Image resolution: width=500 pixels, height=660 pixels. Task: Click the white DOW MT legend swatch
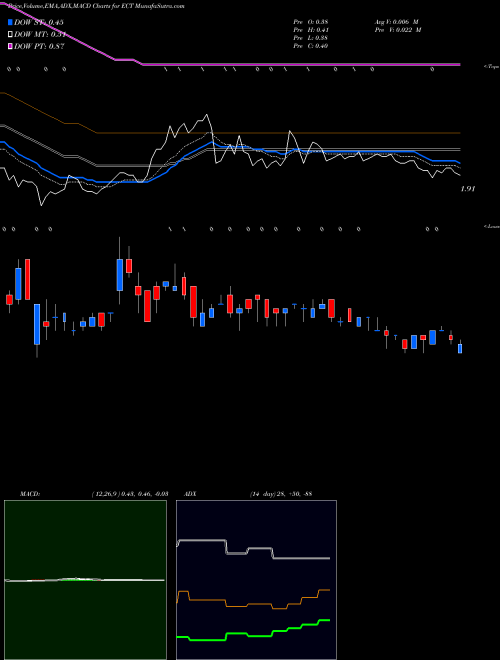(x=10, y=35)
